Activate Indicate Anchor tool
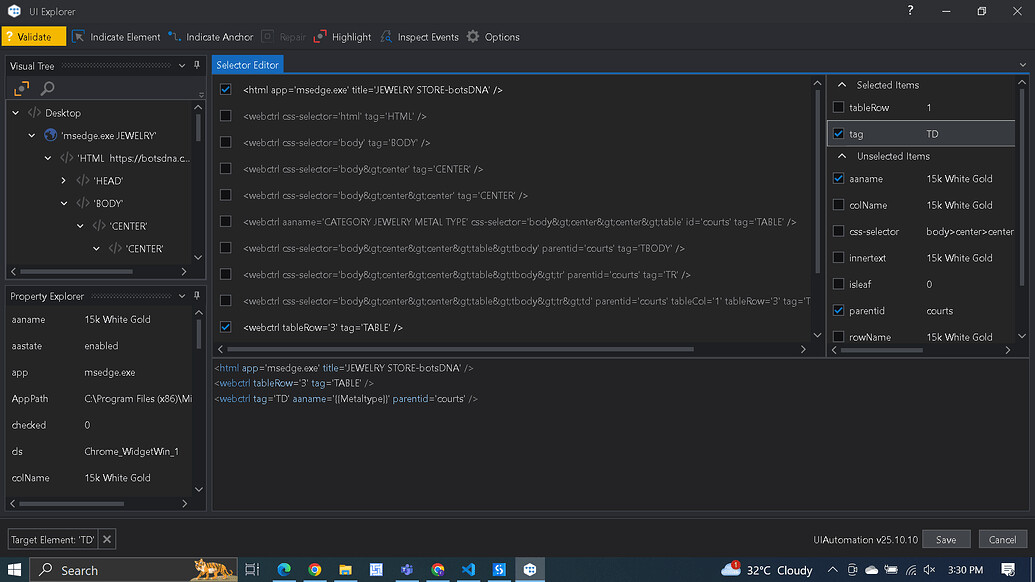The width and height of the screenshot is (1035, 582). (211, 37)
